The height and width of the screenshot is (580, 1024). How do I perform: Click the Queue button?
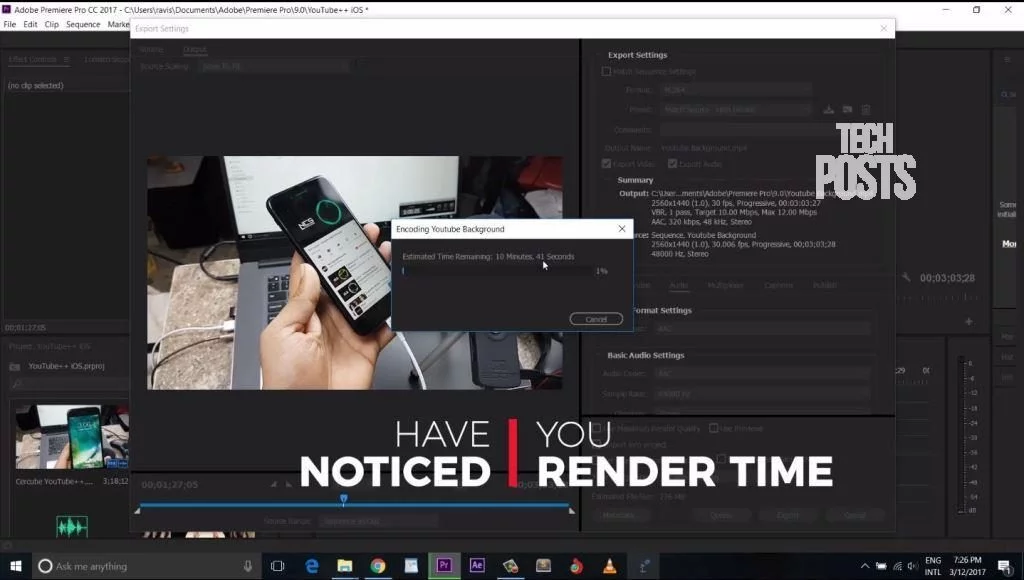point(721,515)
